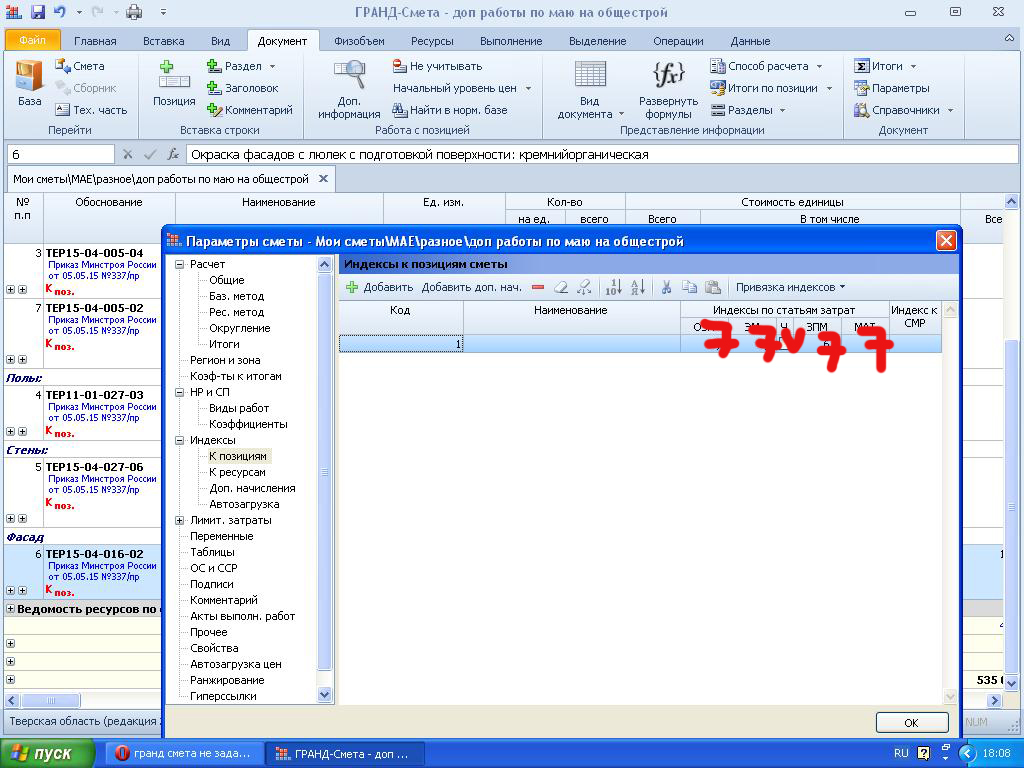
Task: Insert a Комментарий row
Action: [249, 110]
